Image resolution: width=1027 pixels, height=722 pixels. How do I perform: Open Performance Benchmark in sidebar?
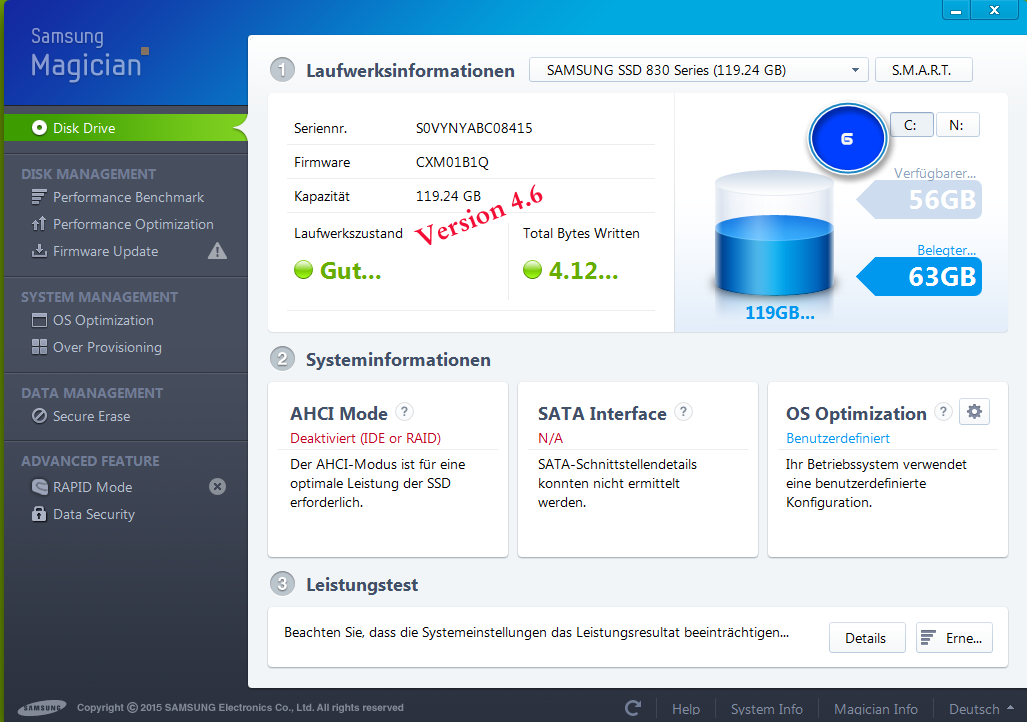[128, 197]
